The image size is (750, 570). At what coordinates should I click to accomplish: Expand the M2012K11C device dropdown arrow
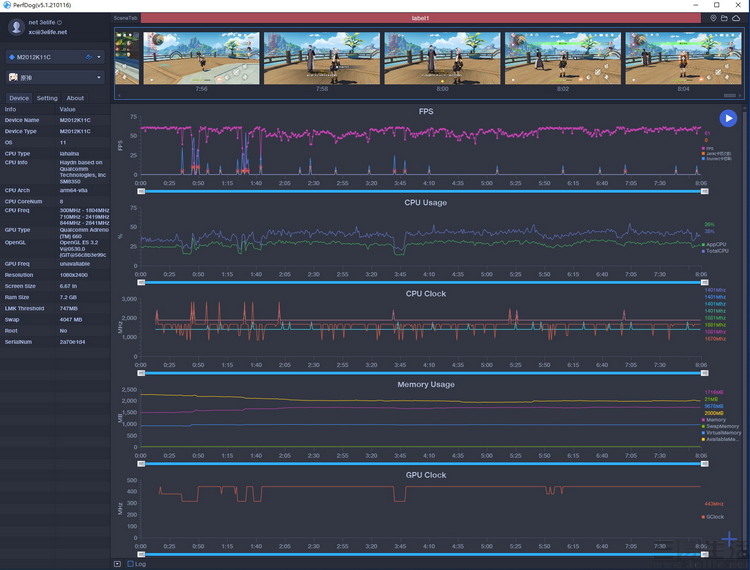[x=99, y=57]
